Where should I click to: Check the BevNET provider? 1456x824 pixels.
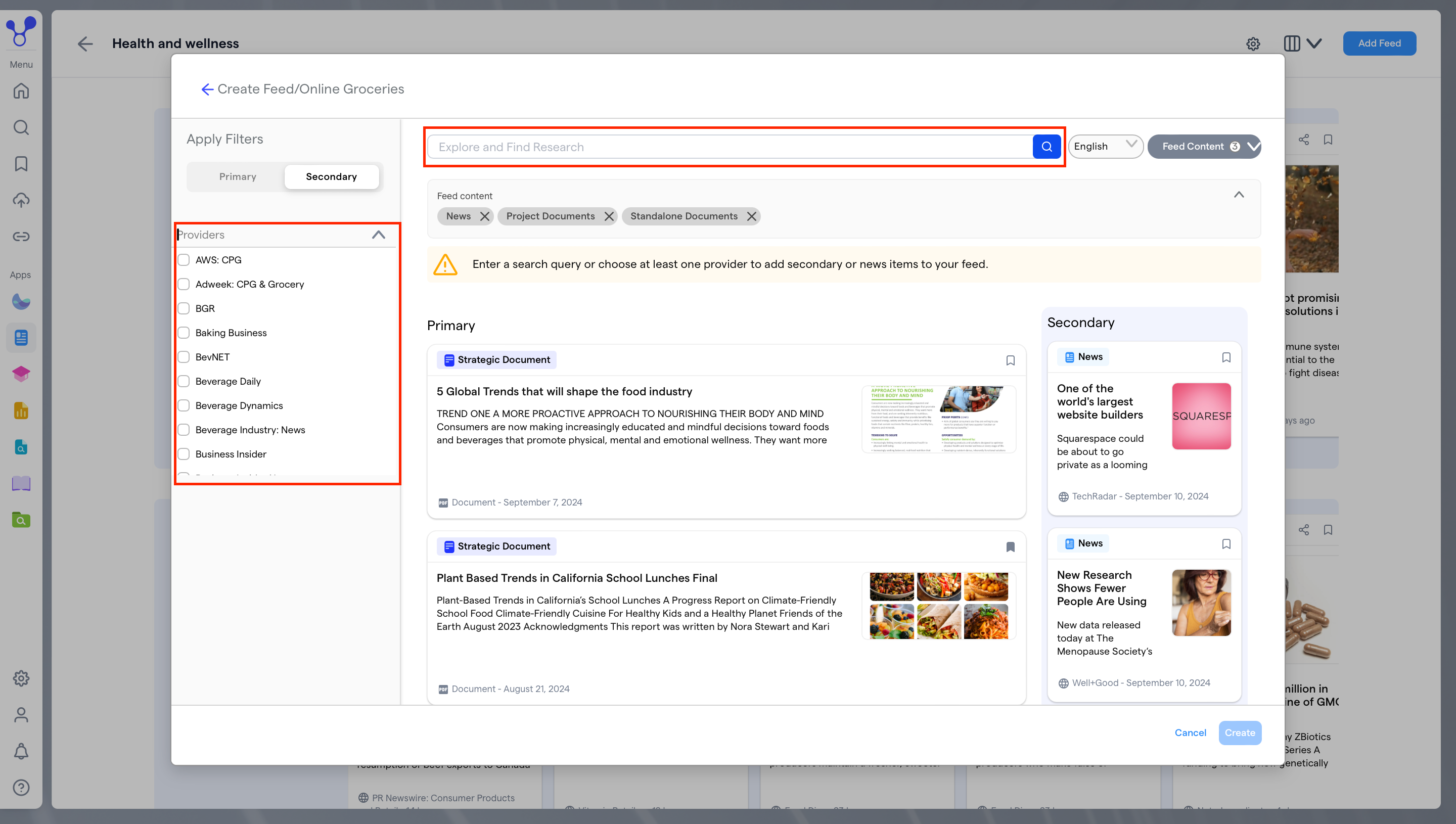tap(184, 357)
